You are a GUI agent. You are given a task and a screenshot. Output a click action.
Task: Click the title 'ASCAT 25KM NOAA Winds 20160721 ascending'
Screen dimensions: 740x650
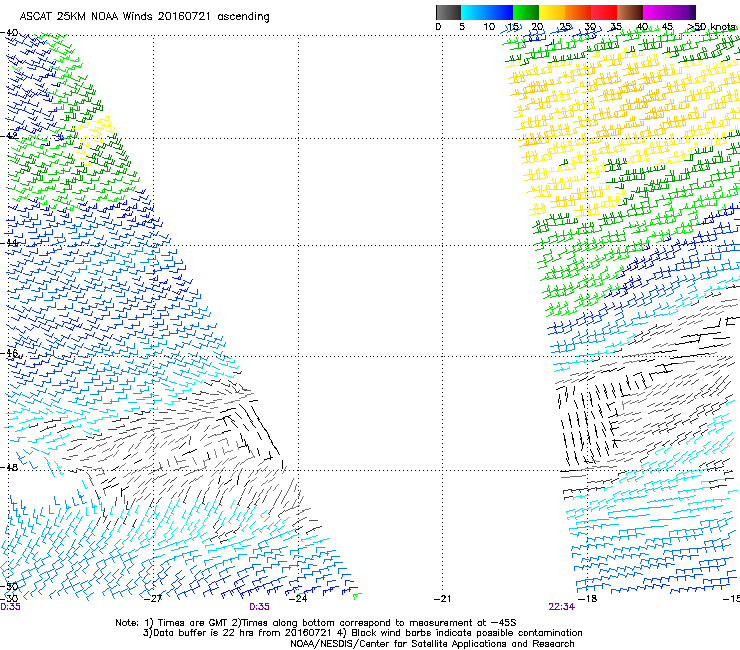144,17
